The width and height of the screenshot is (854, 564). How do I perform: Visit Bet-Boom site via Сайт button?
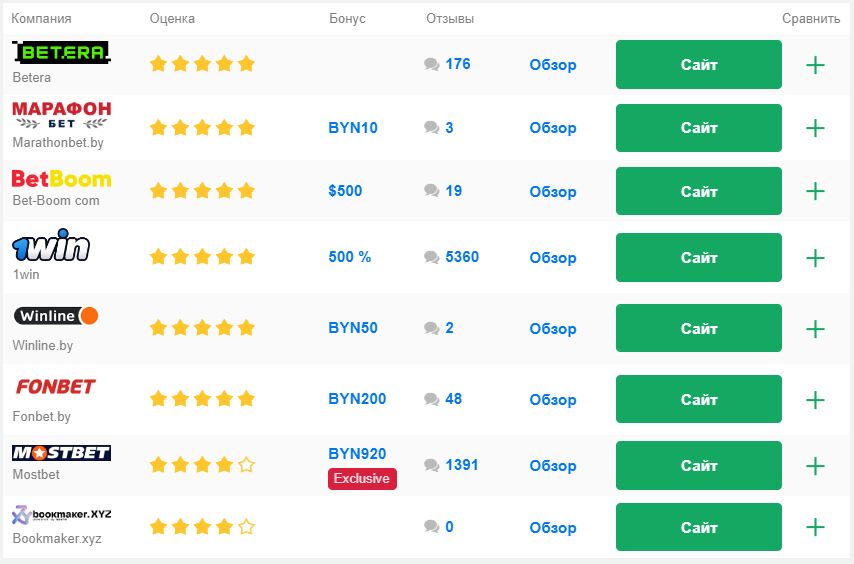[x=699, y=191]
